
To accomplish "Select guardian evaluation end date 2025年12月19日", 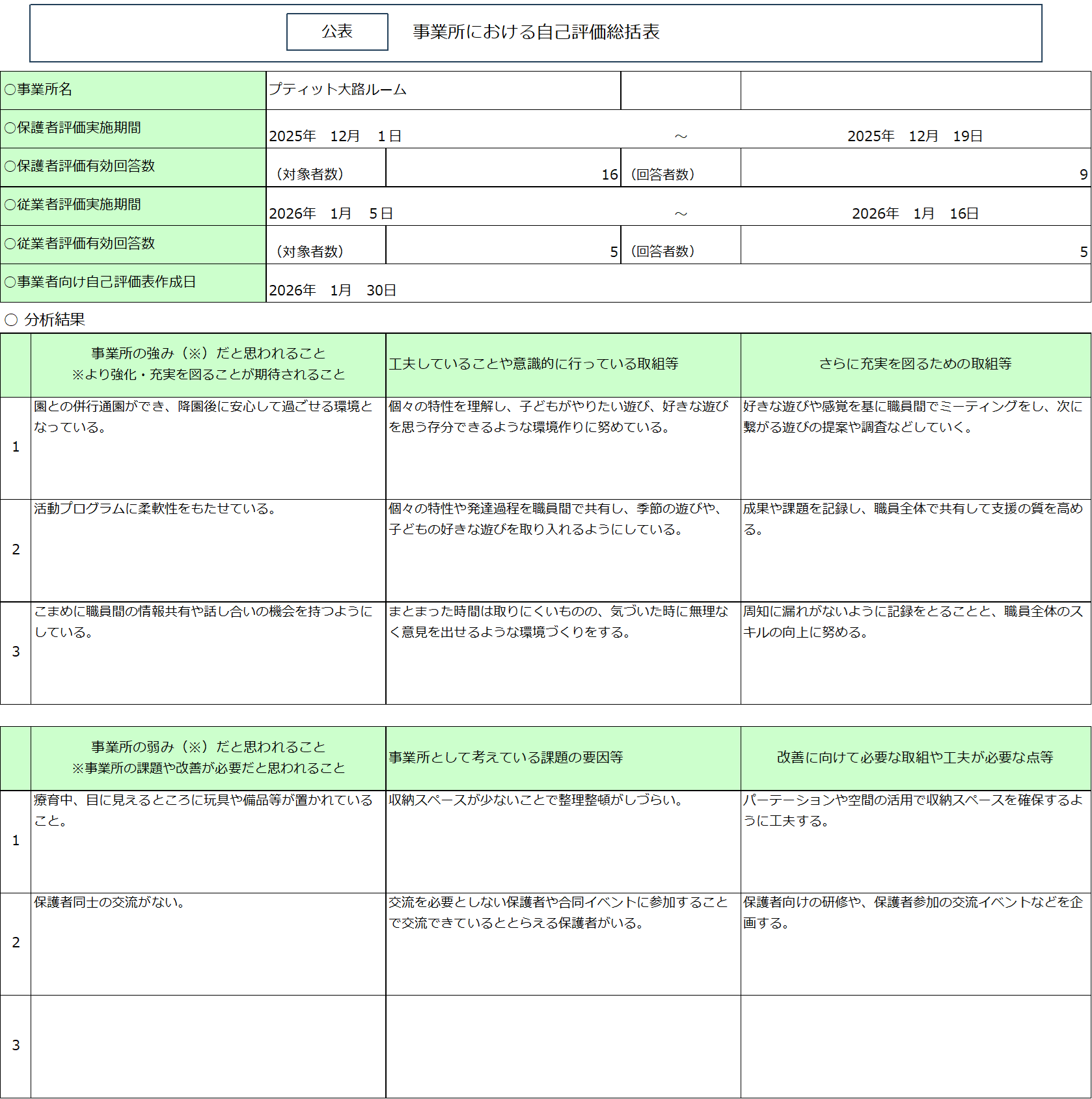I will (914, 136).
